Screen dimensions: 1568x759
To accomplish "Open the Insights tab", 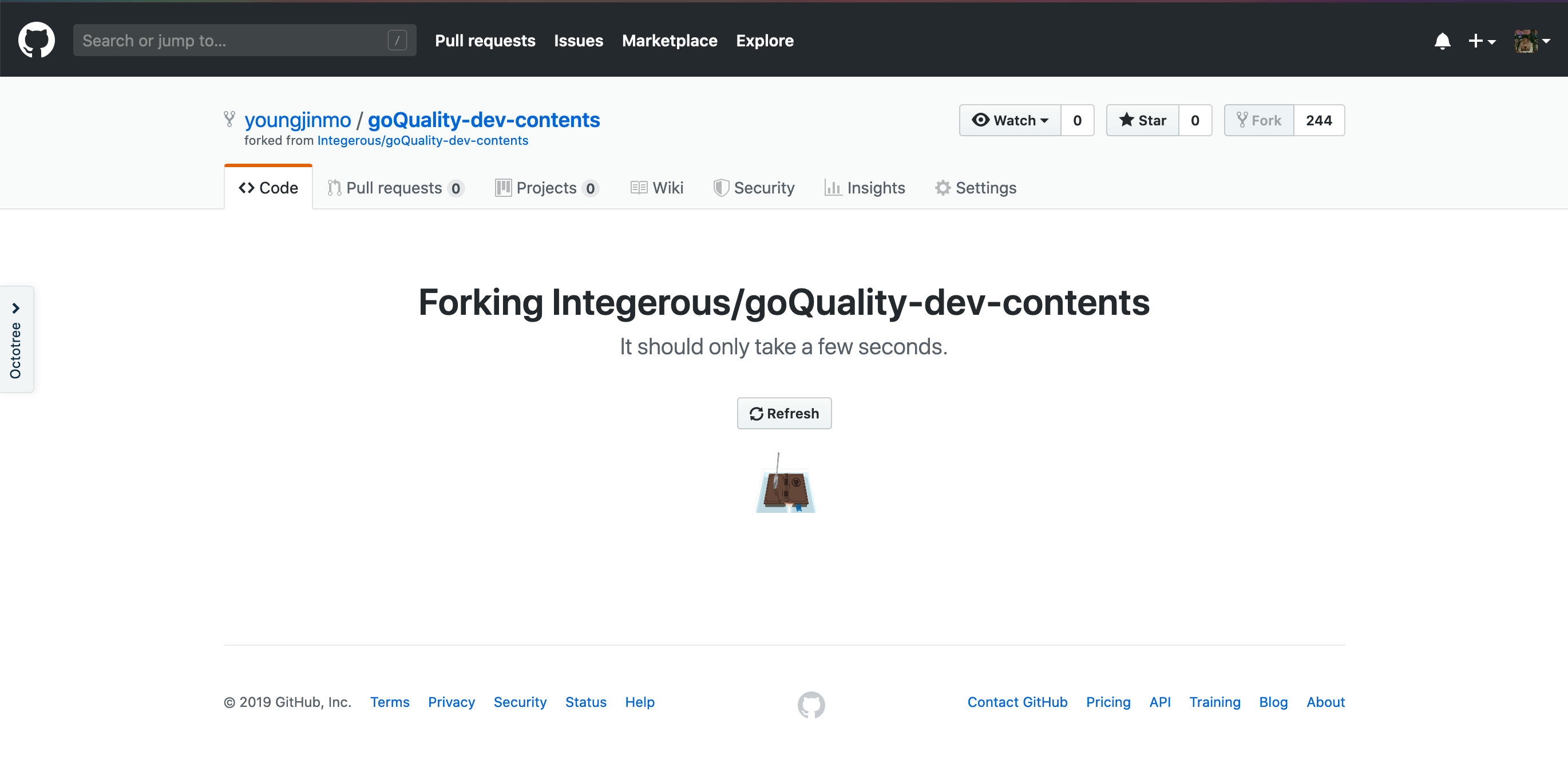I will pyautogui.click(x=864, y=188).
